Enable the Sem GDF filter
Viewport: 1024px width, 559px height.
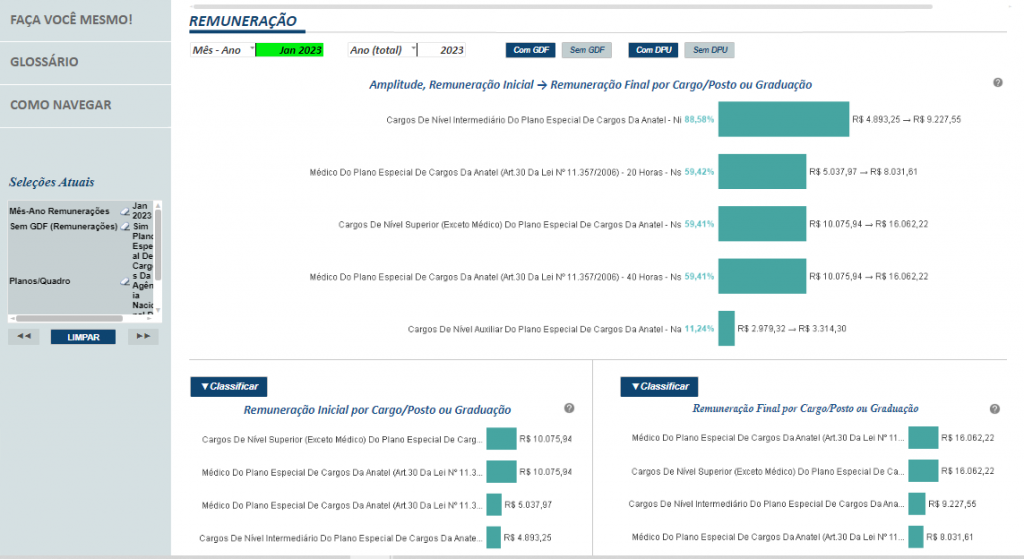click(x=586, y=50)
